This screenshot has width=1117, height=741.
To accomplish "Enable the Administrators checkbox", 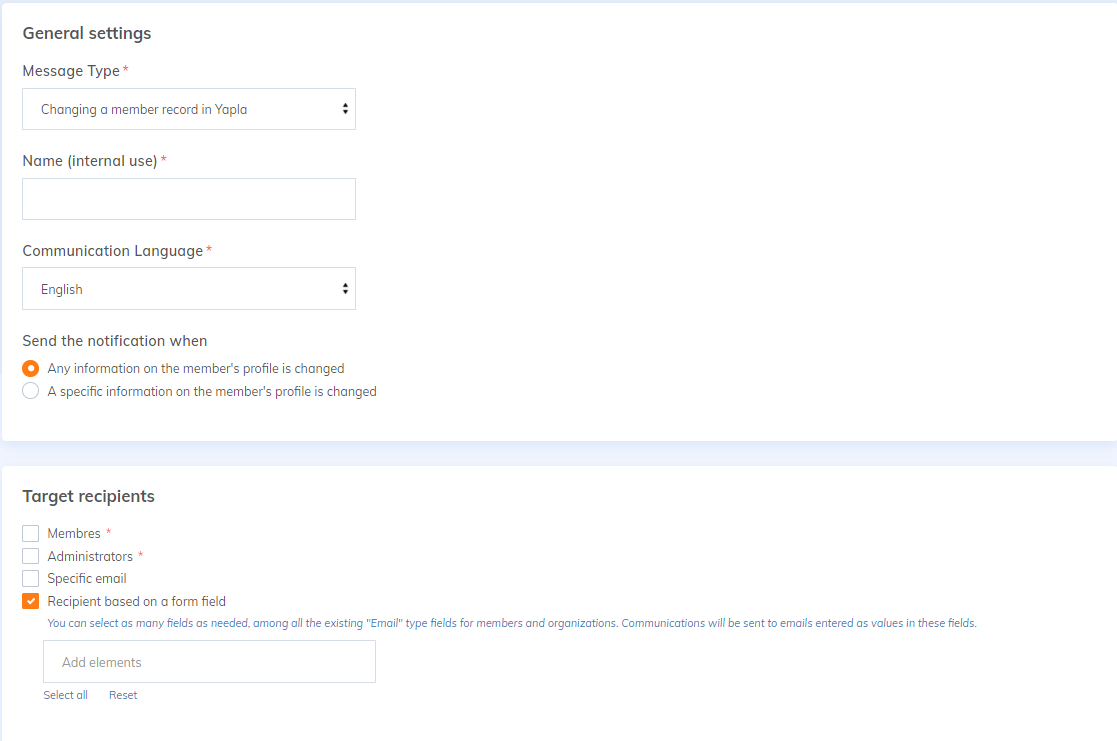I will click(x=31, y=556).
